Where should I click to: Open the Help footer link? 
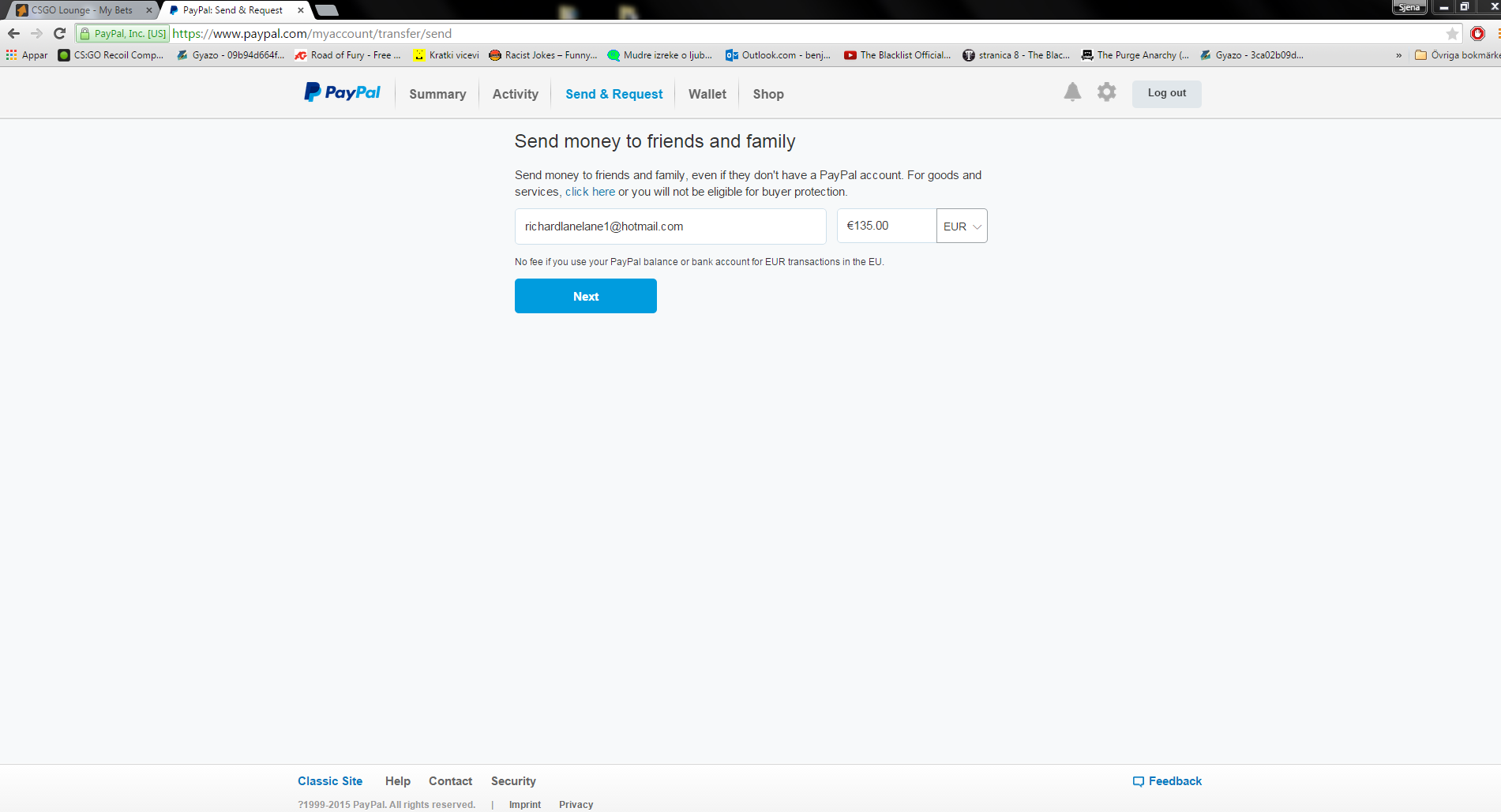(x=398, y=781)
